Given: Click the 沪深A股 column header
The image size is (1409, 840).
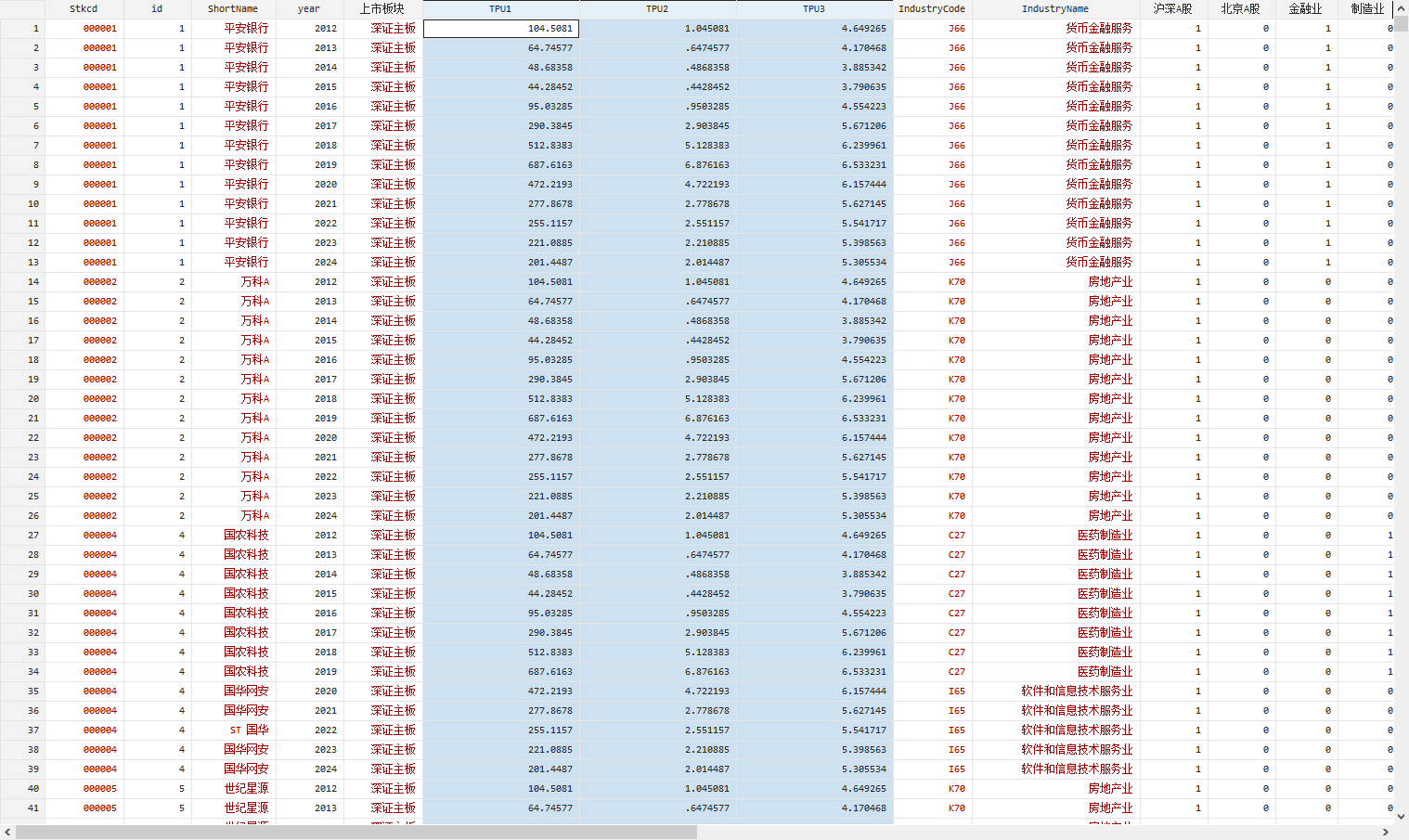Looking at the screenshot, I should pyautogui.click(x=1172, y=9).
